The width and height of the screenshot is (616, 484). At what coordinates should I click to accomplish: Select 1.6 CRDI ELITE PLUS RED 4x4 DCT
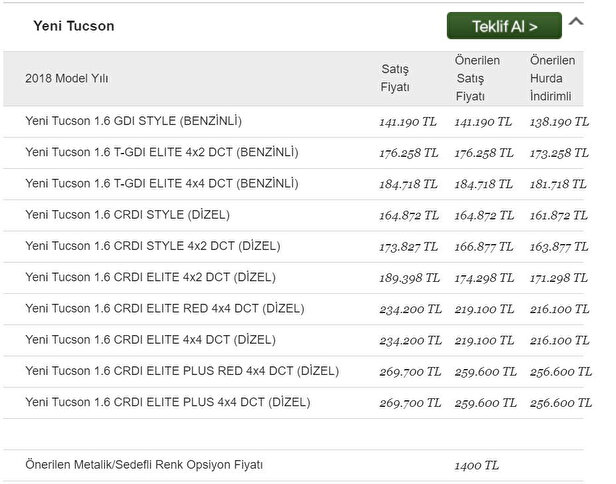pyautogui.click(x=181, y=371)
